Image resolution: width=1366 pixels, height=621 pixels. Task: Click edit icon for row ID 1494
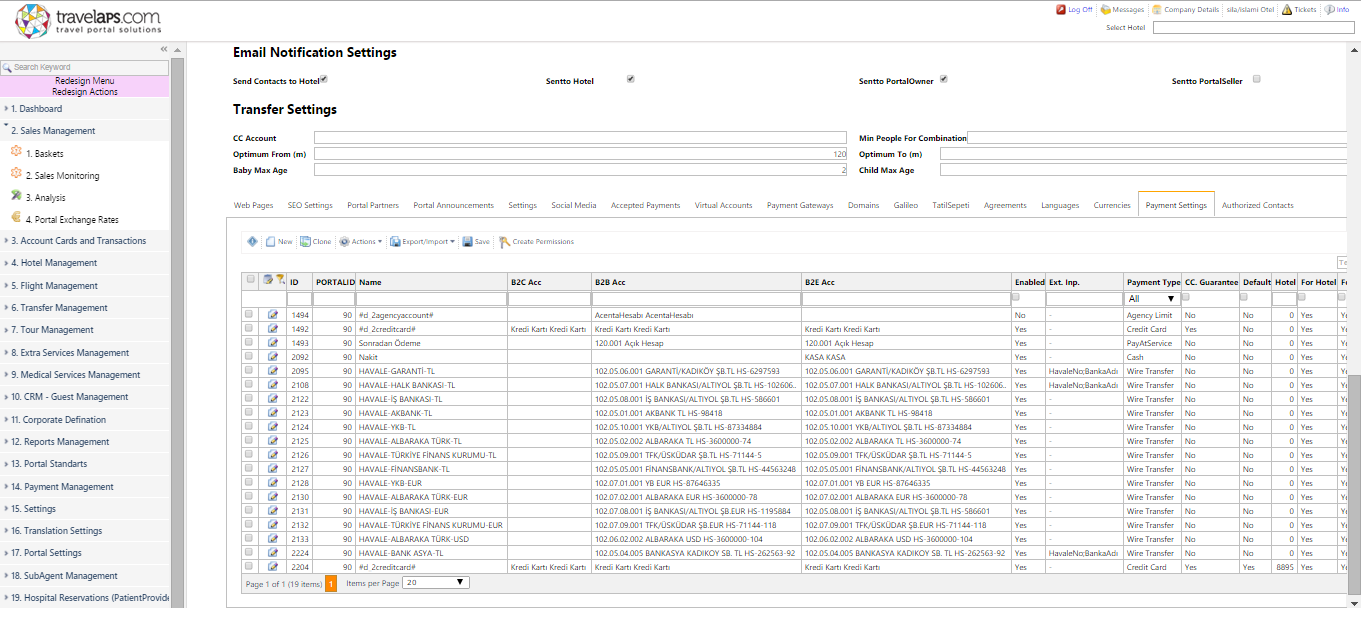coord(273,315)
